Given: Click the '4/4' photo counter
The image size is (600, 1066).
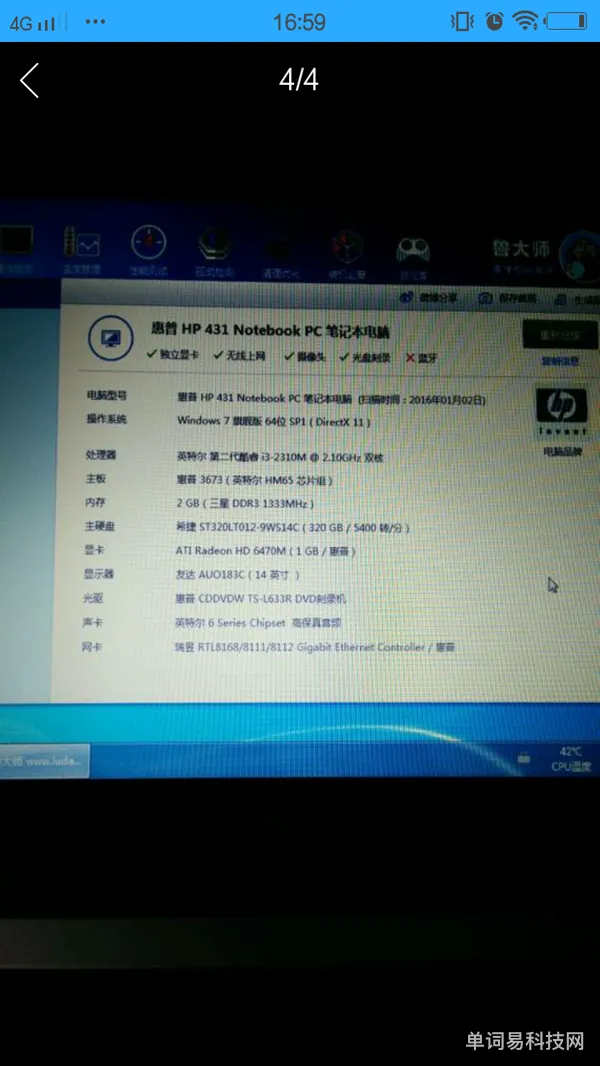Looking at the screenshot, I should pyautogui.click(x=299, y=80).
